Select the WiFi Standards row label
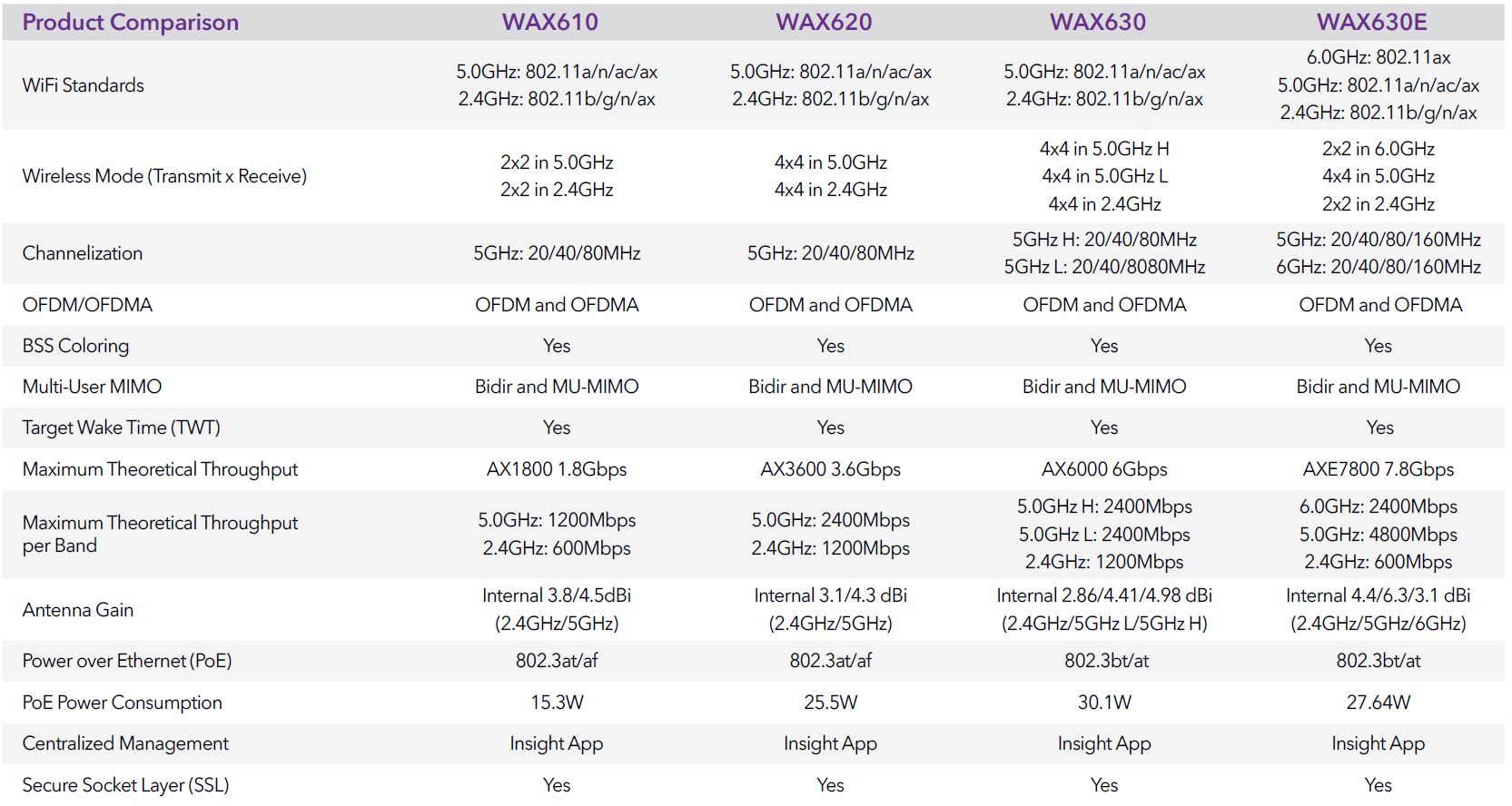Screen dimensions: 1512x806 pos(84,85)
